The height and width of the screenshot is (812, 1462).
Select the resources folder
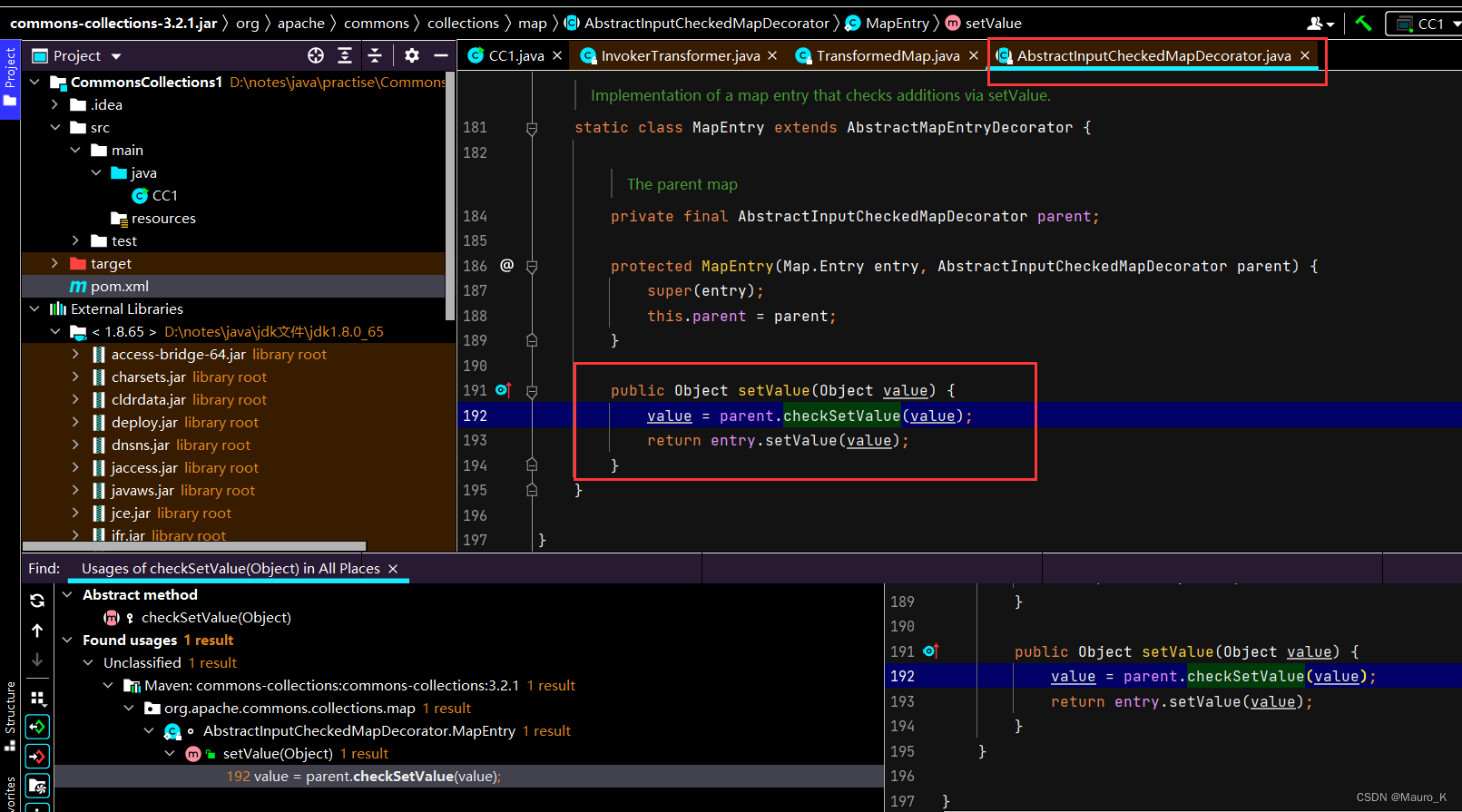tap(152, 218)
